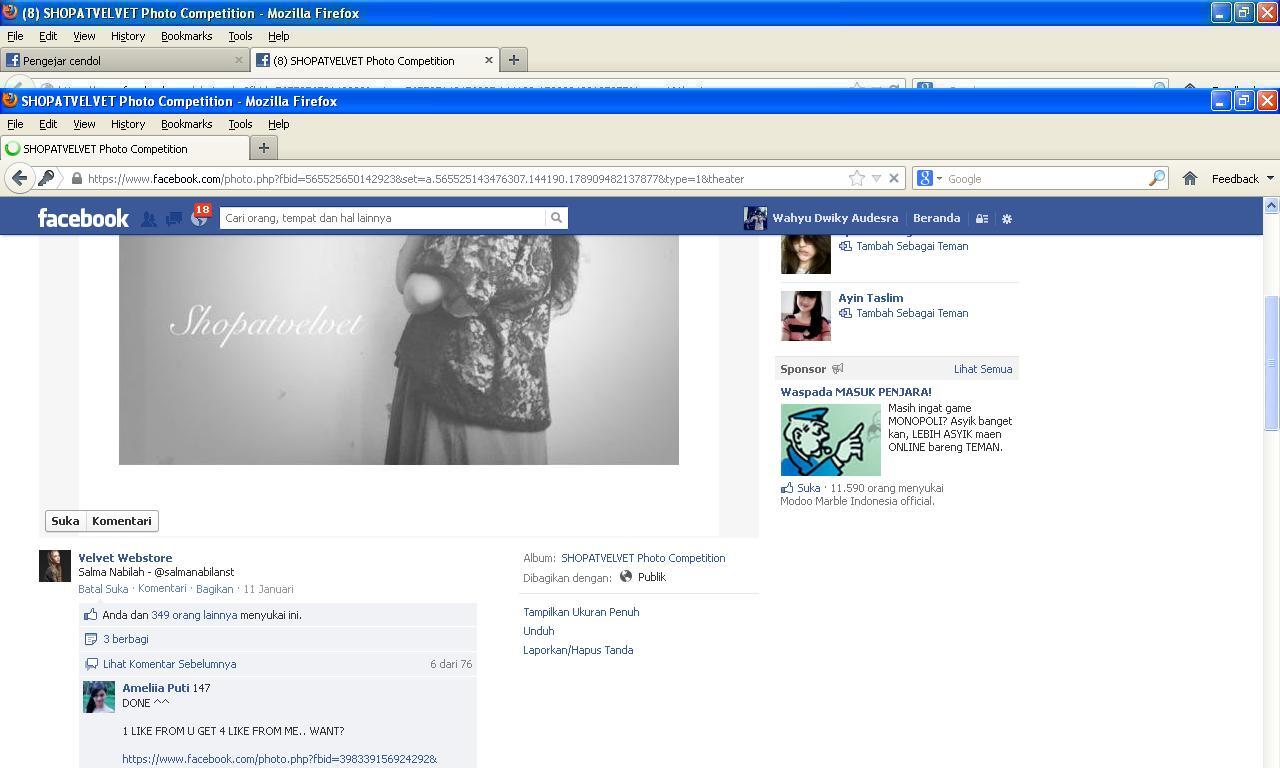Click 'Lihat Semua' in the Sponsor section
This screenshot has width=1280, height=768.
click(x=983, y=369)
